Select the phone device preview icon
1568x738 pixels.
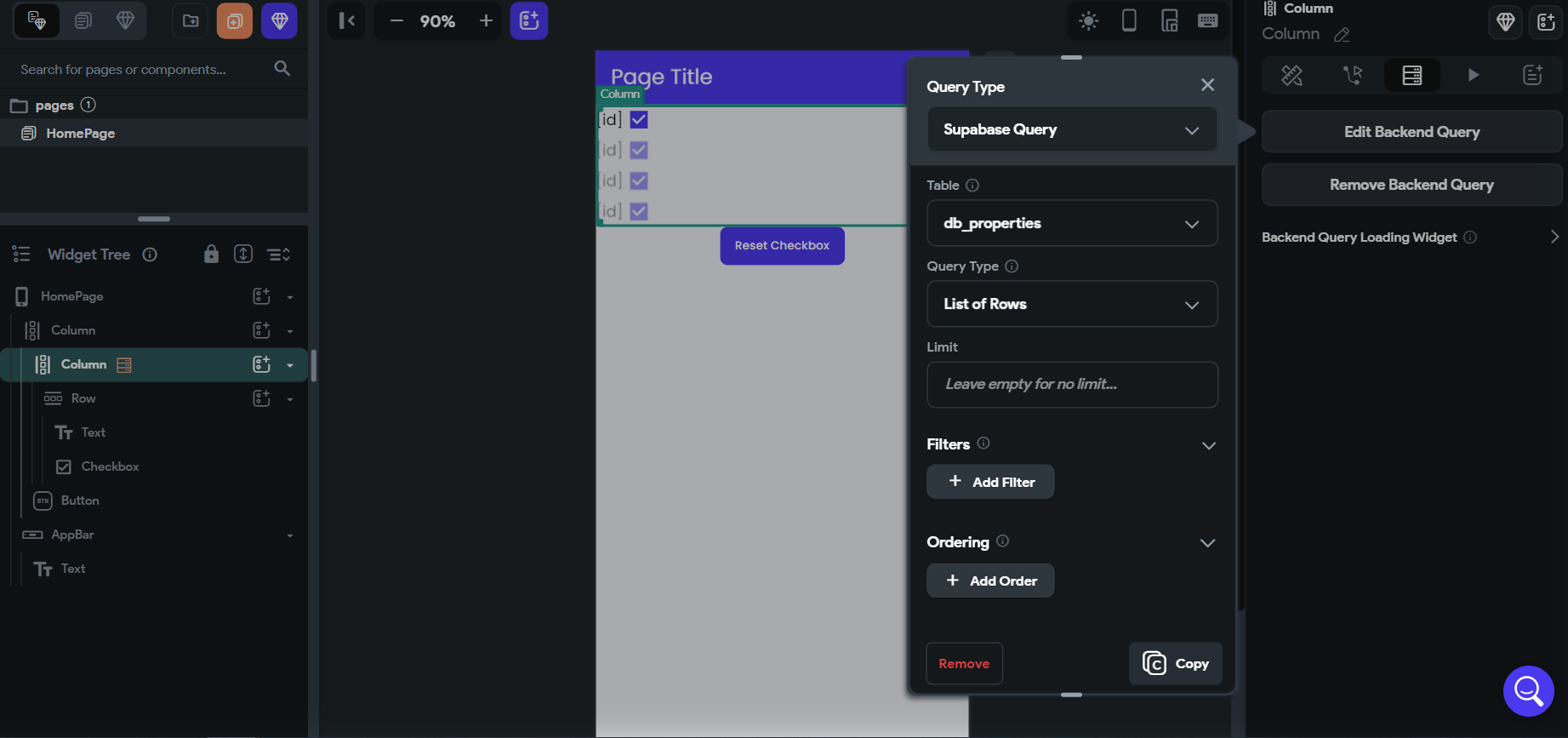[x=1129, y=20]
